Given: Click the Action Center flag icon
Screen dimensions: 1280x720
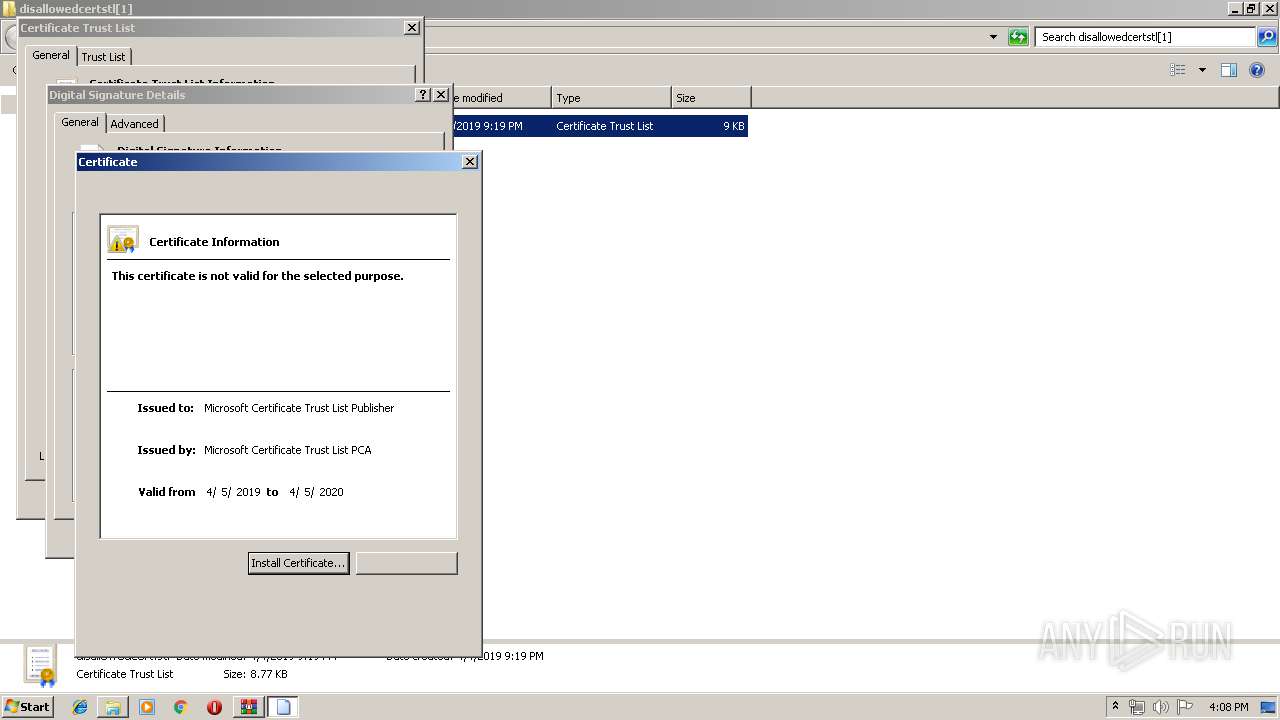Looking at the screenshot, I should (x=1185, y=707).
